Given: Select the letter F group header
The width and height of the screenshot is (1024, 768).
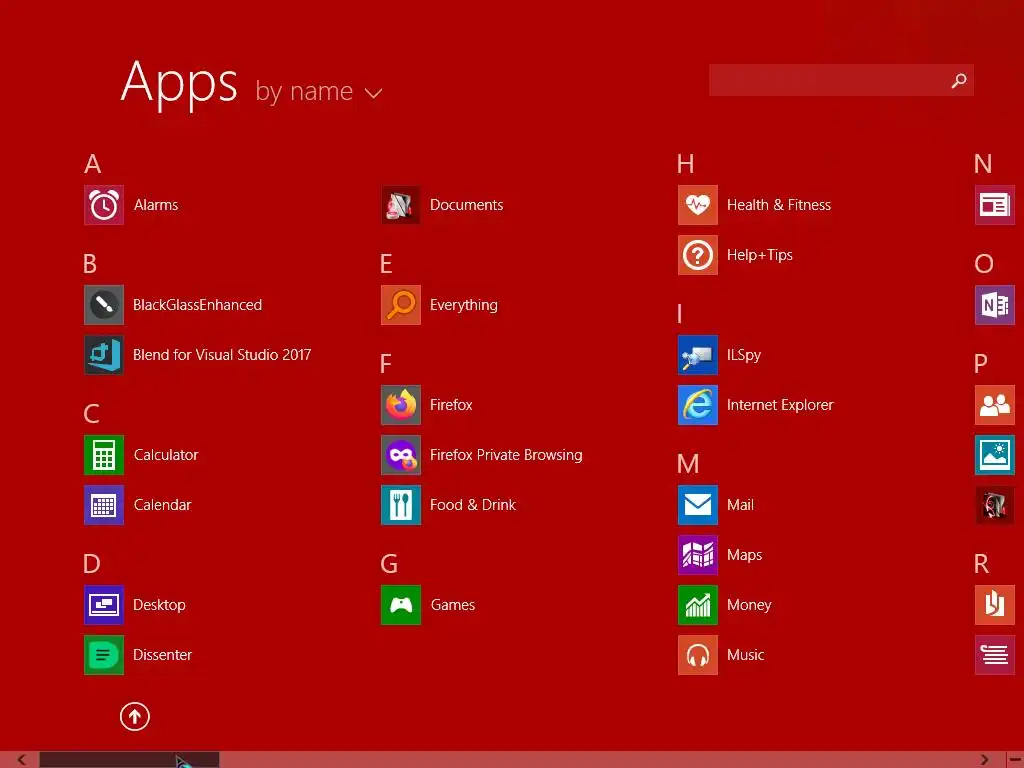Looking at the screenshot, I should 386,364.
